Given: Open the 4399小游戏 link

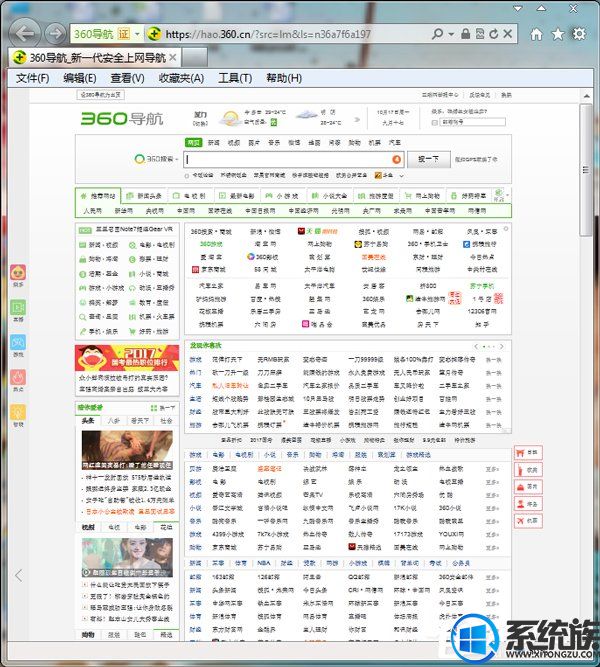Looking at the screenshot, I should click(228, 534).
